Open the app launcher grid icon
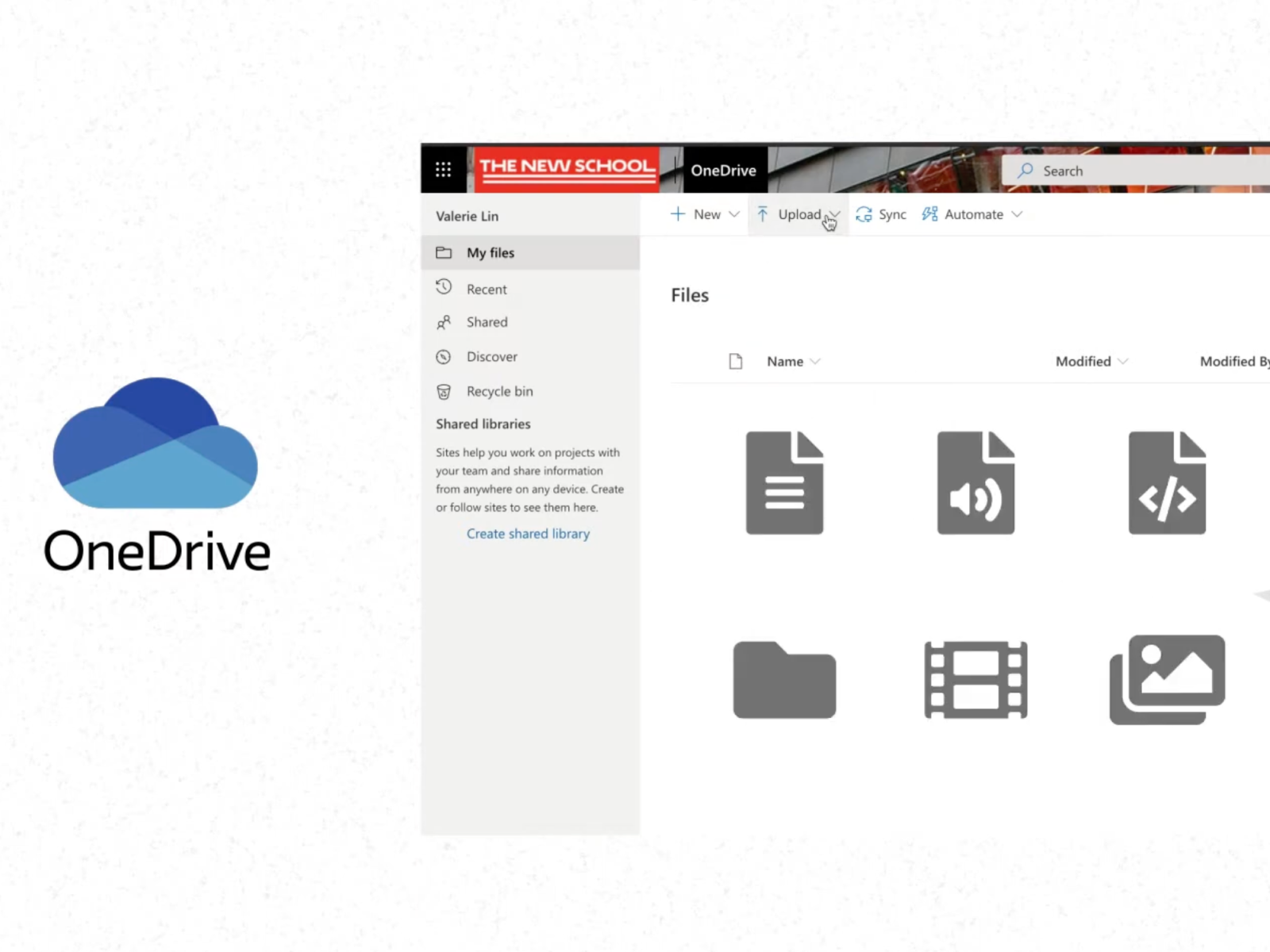This screenshot has width=1270, height=952. pyautogui.click(x=443, y=169)
